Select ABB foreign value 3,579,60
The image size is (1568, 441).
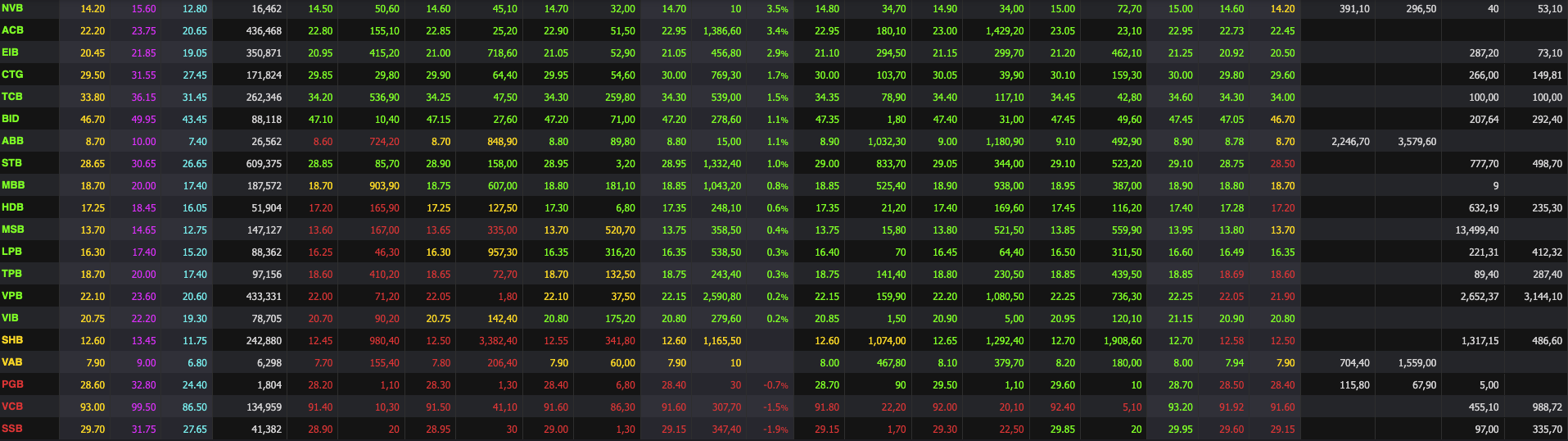[1417, 142]
